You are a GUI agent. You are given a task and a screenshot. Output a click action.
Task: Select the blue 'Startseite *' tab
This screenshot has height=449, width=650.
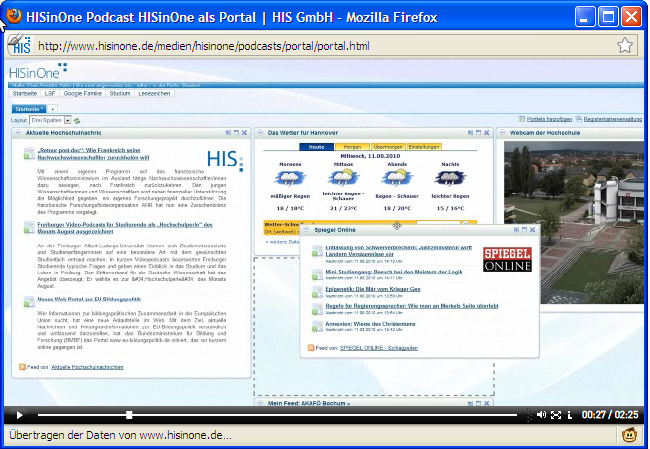tap(29, 109)
